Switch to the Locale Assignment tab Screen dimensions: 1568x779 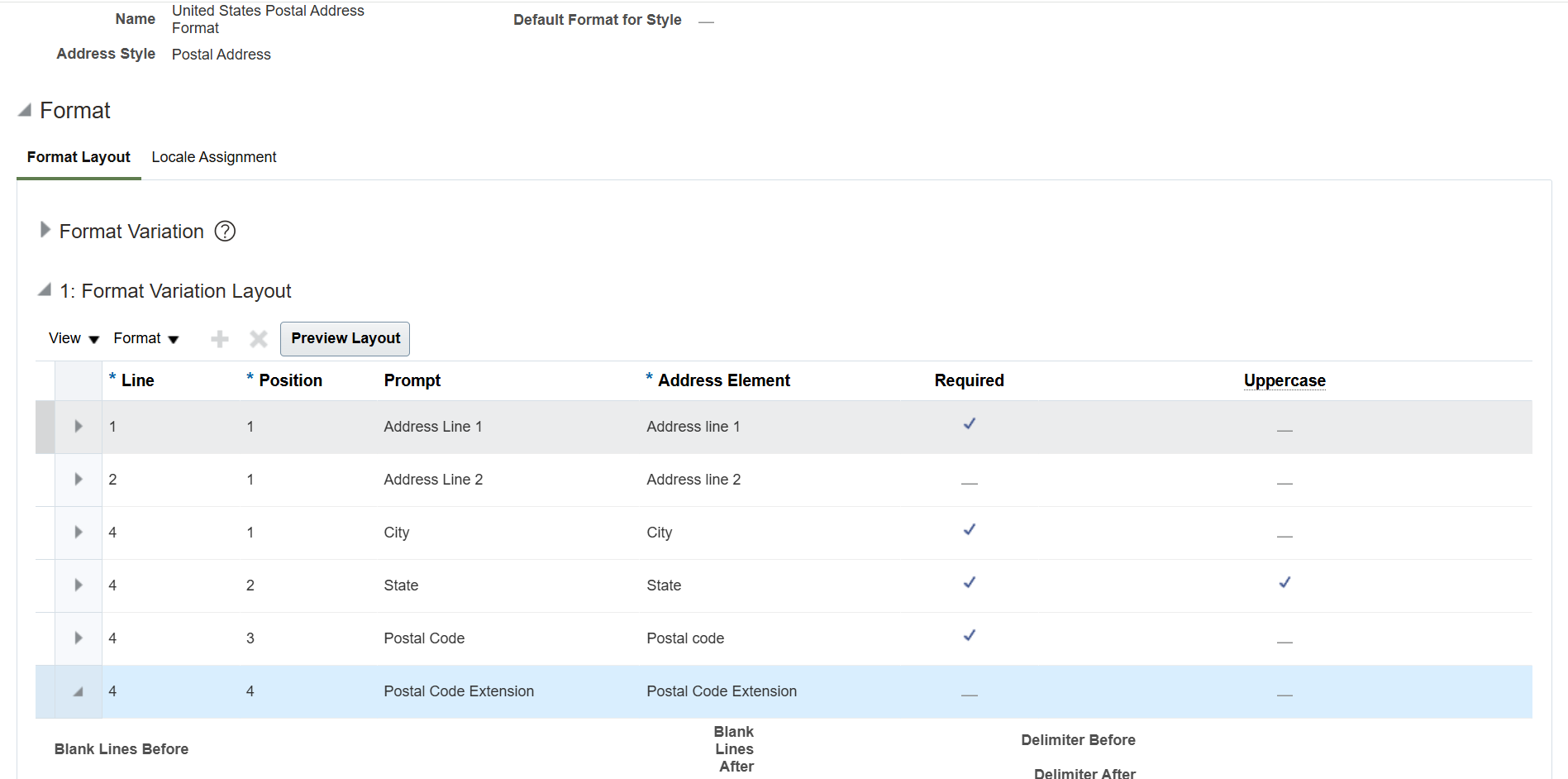click(x=213, y=156)
